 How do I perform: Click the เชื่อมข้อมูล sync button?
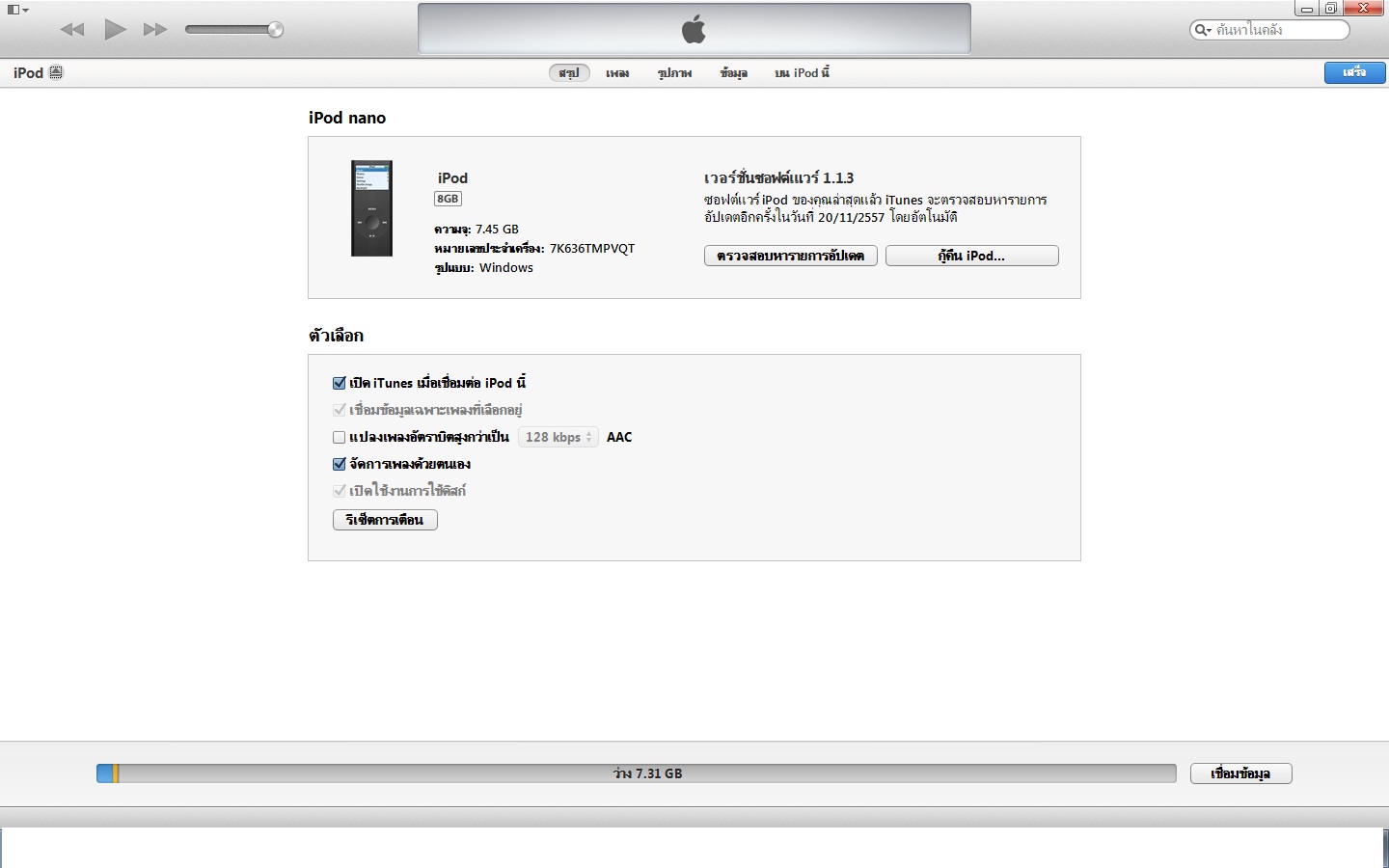tap(1240, 773)
